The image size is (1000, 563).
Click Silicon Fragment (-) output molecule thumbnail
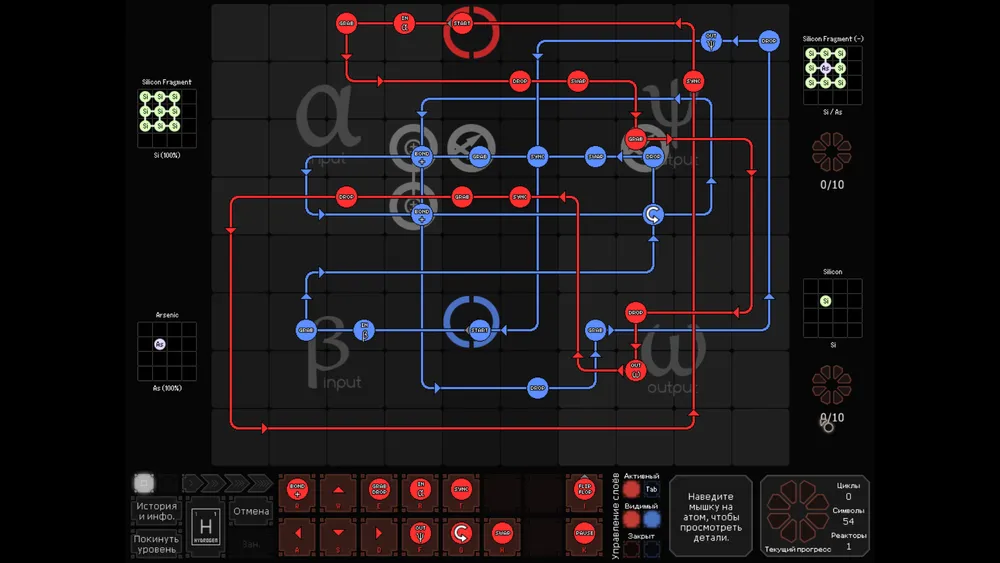[x=832, y=75]
